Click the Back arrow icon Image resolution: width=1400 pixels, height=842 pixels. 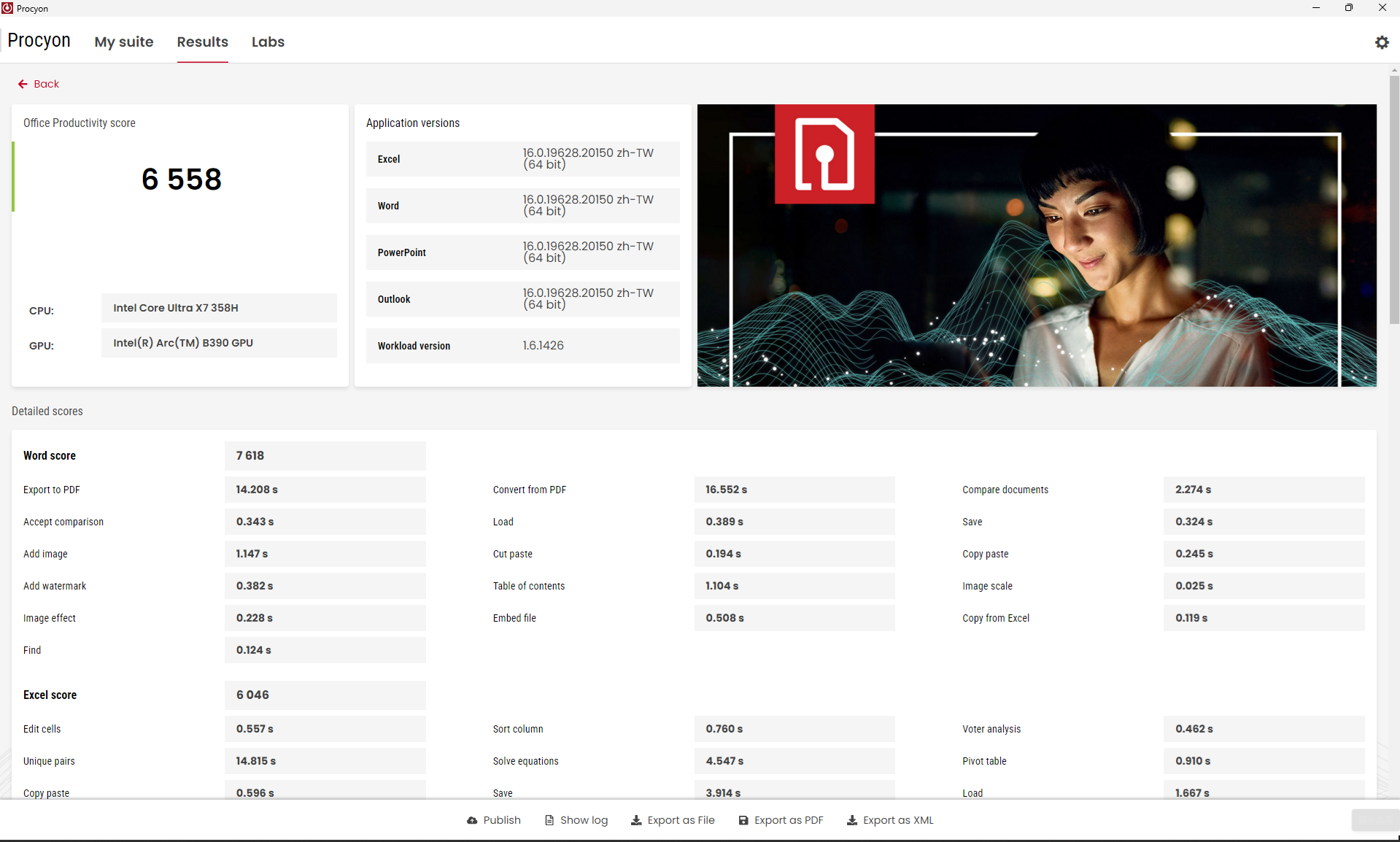(23, 84)
